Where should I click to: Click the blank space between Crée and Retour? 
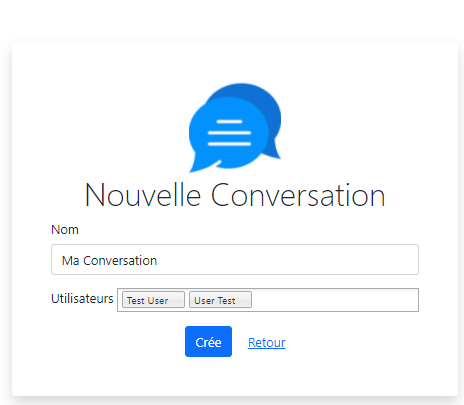tap(240, 342)
